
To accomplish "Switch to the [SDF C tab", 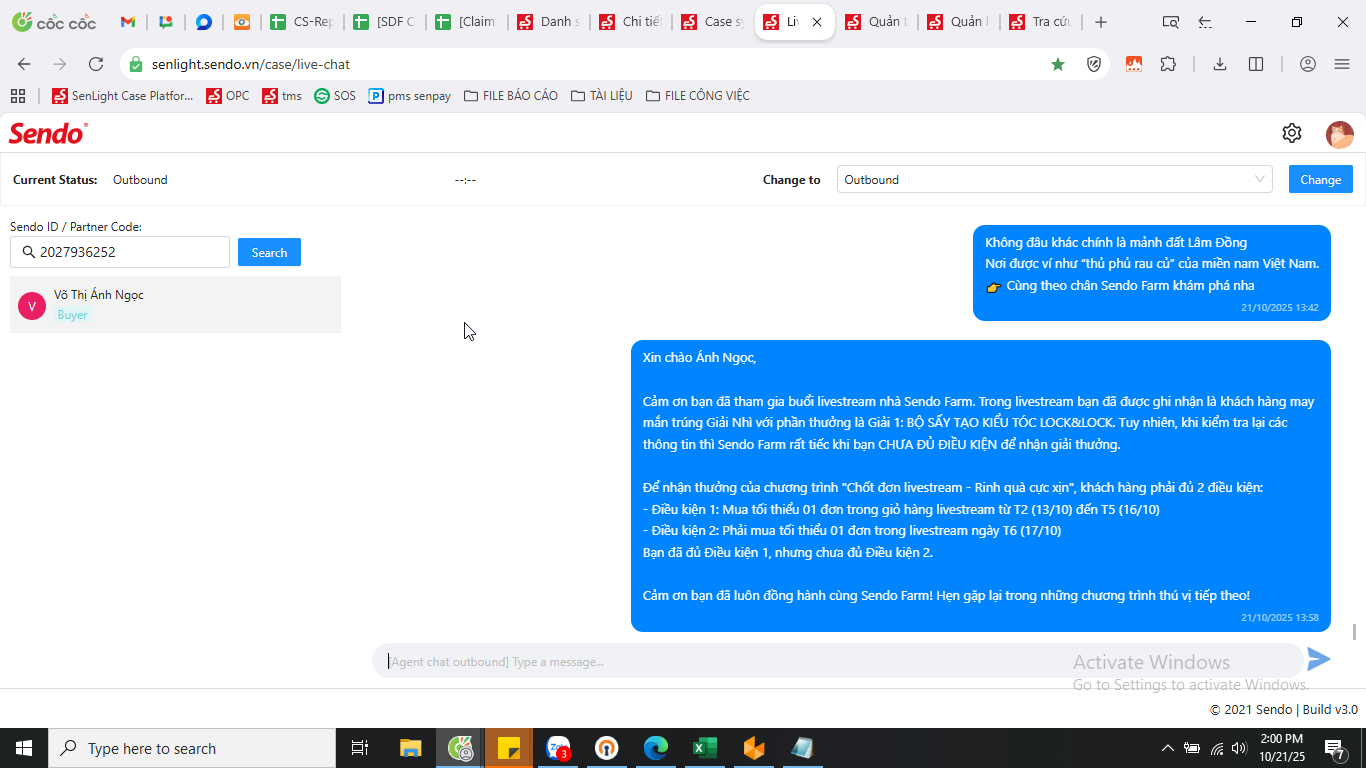I will pos(386,22).
